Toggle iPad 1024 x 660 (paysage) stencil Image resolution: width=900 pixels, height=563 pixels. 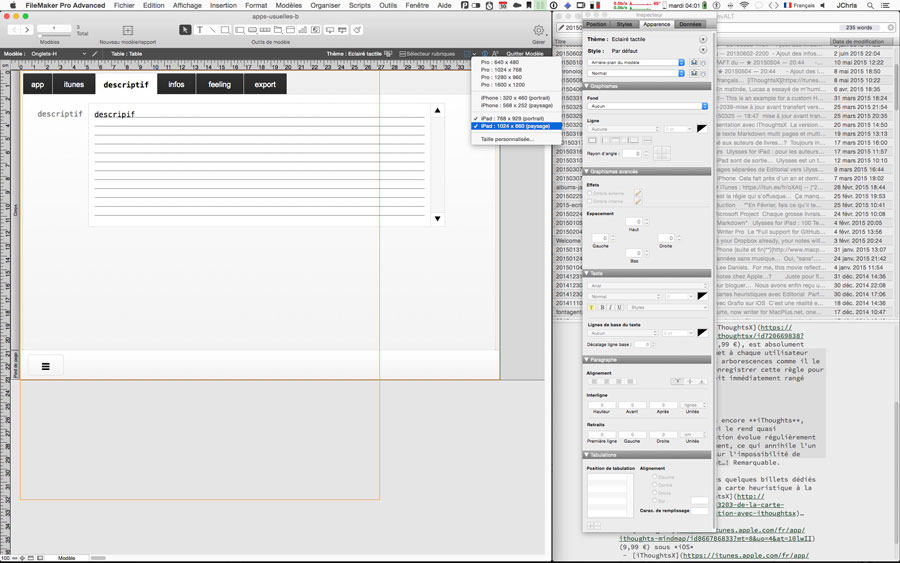point(514,126)
